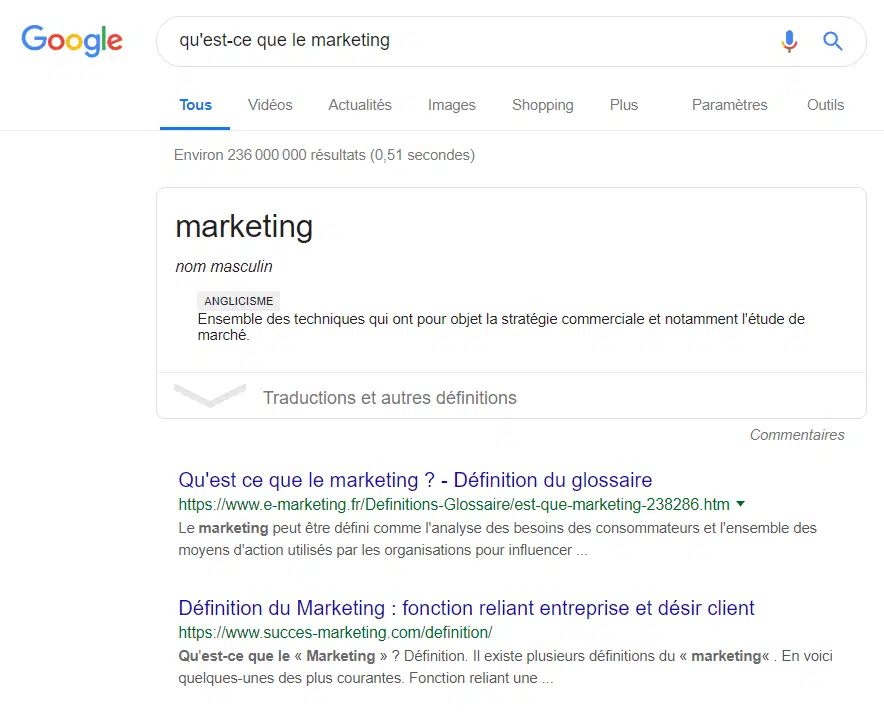Click the e-marketing.fr green URL

tap(454, 504)
